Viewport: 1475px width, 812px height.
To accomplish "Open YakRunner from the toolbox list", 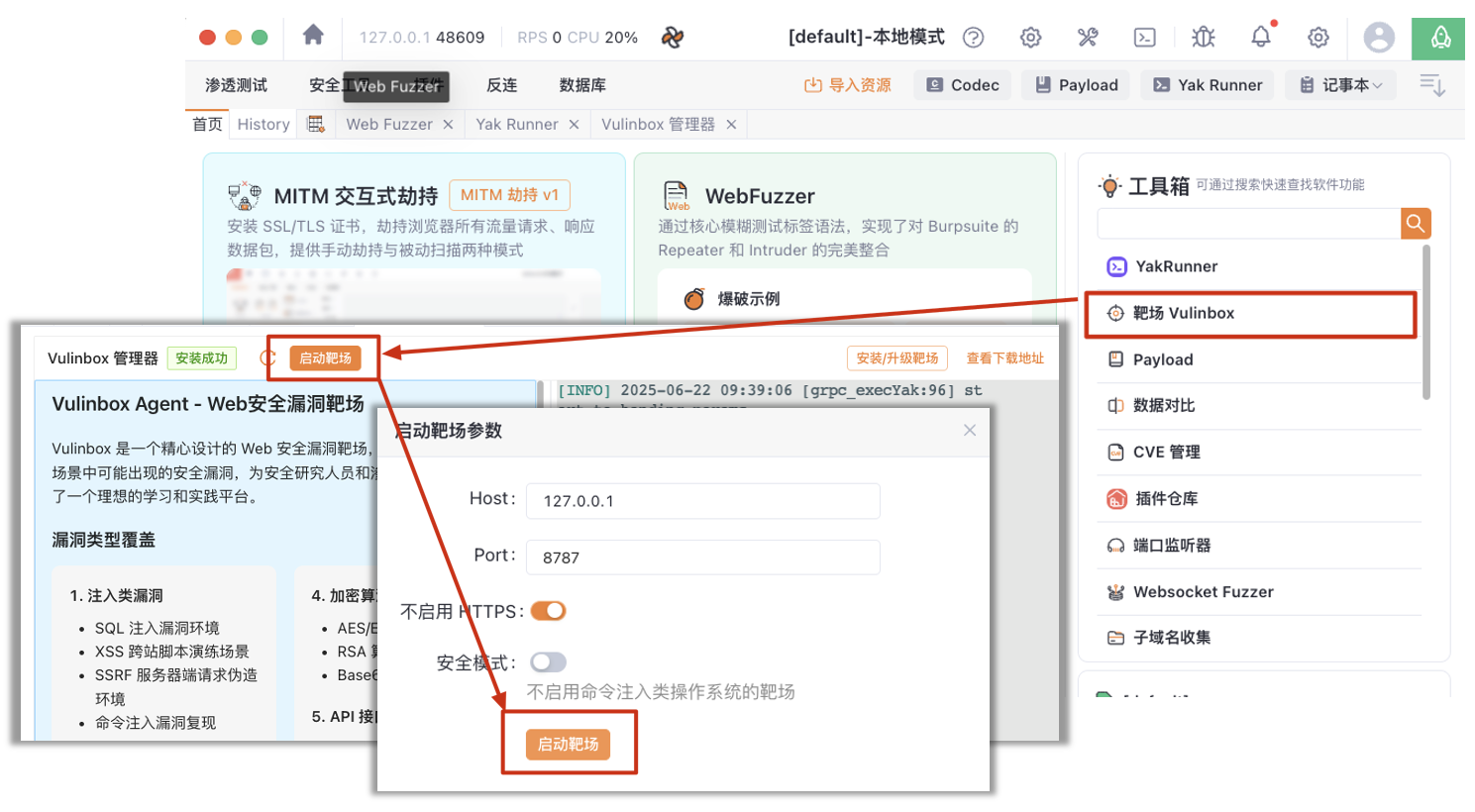I will (x=1259, y=266).
